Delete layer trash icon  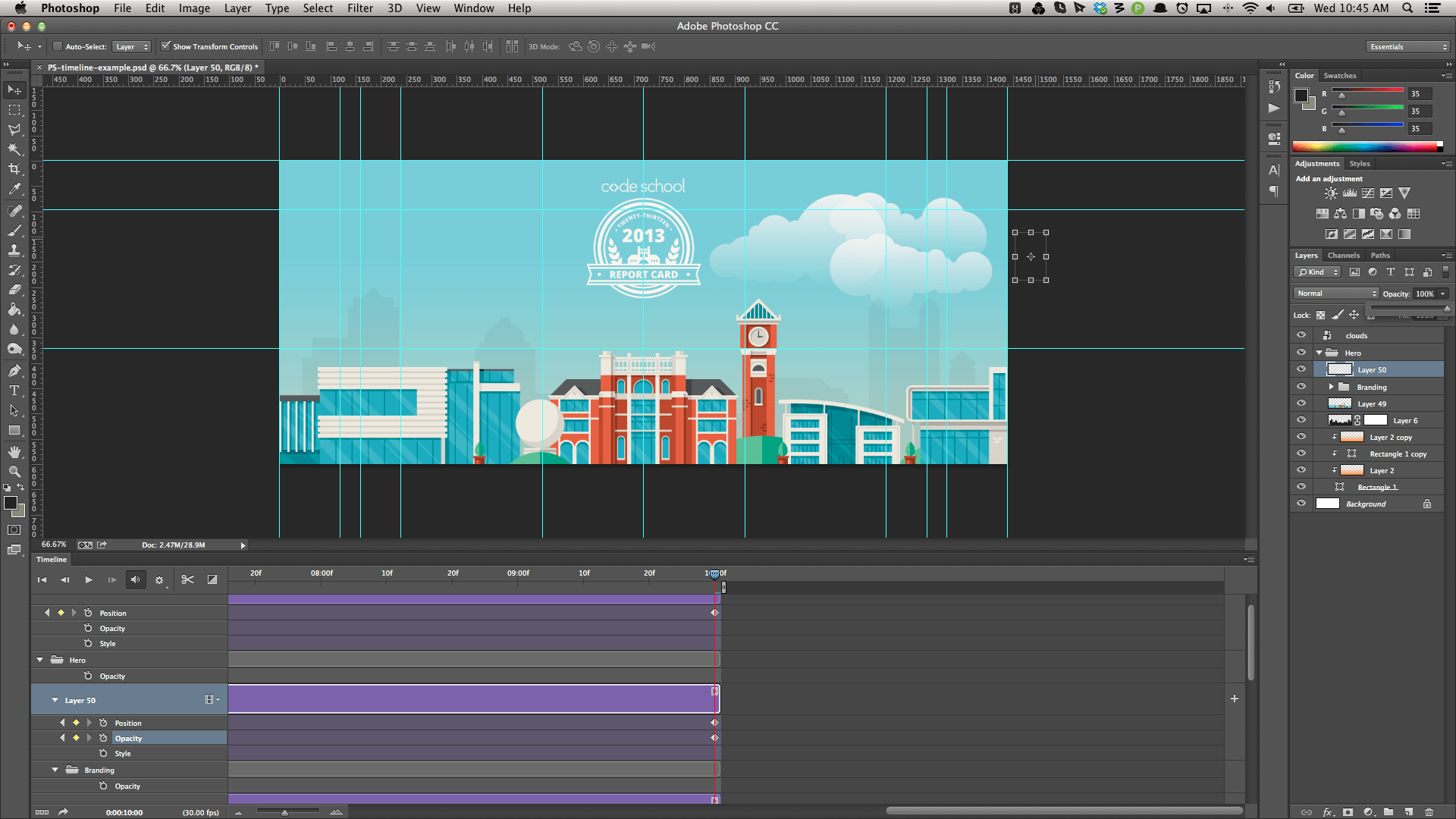point(1429,812)
